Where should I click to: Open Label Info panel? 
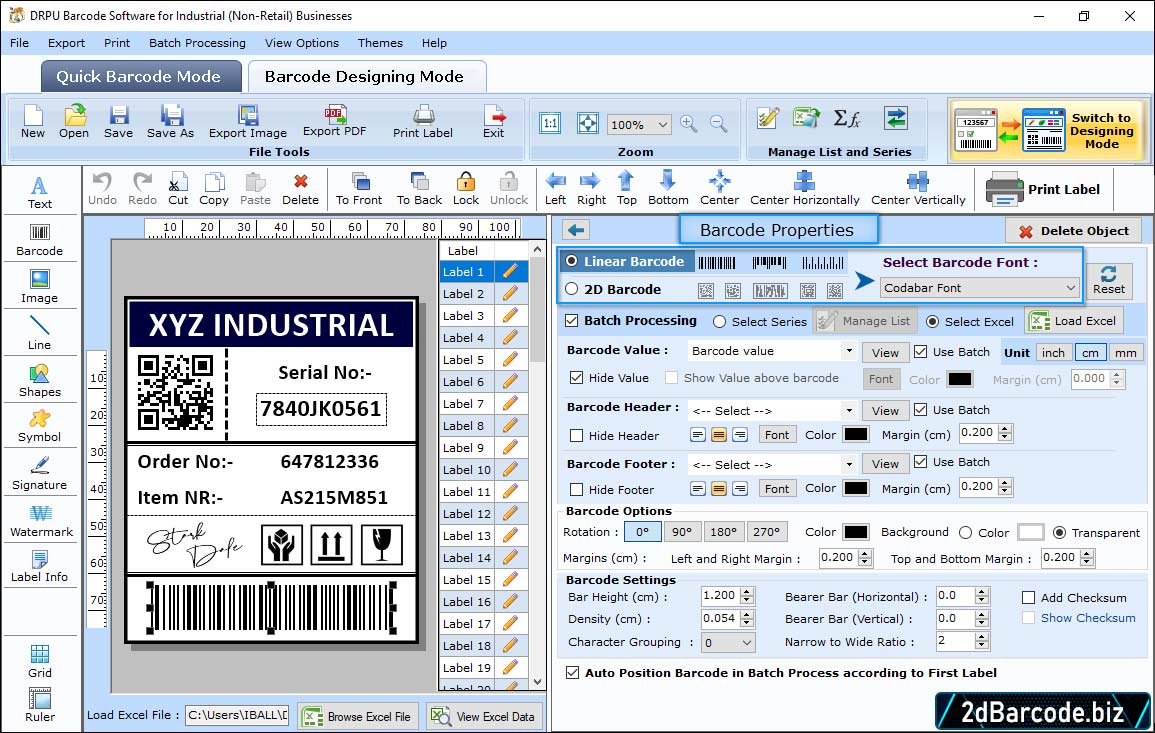[x=39, y=567]
